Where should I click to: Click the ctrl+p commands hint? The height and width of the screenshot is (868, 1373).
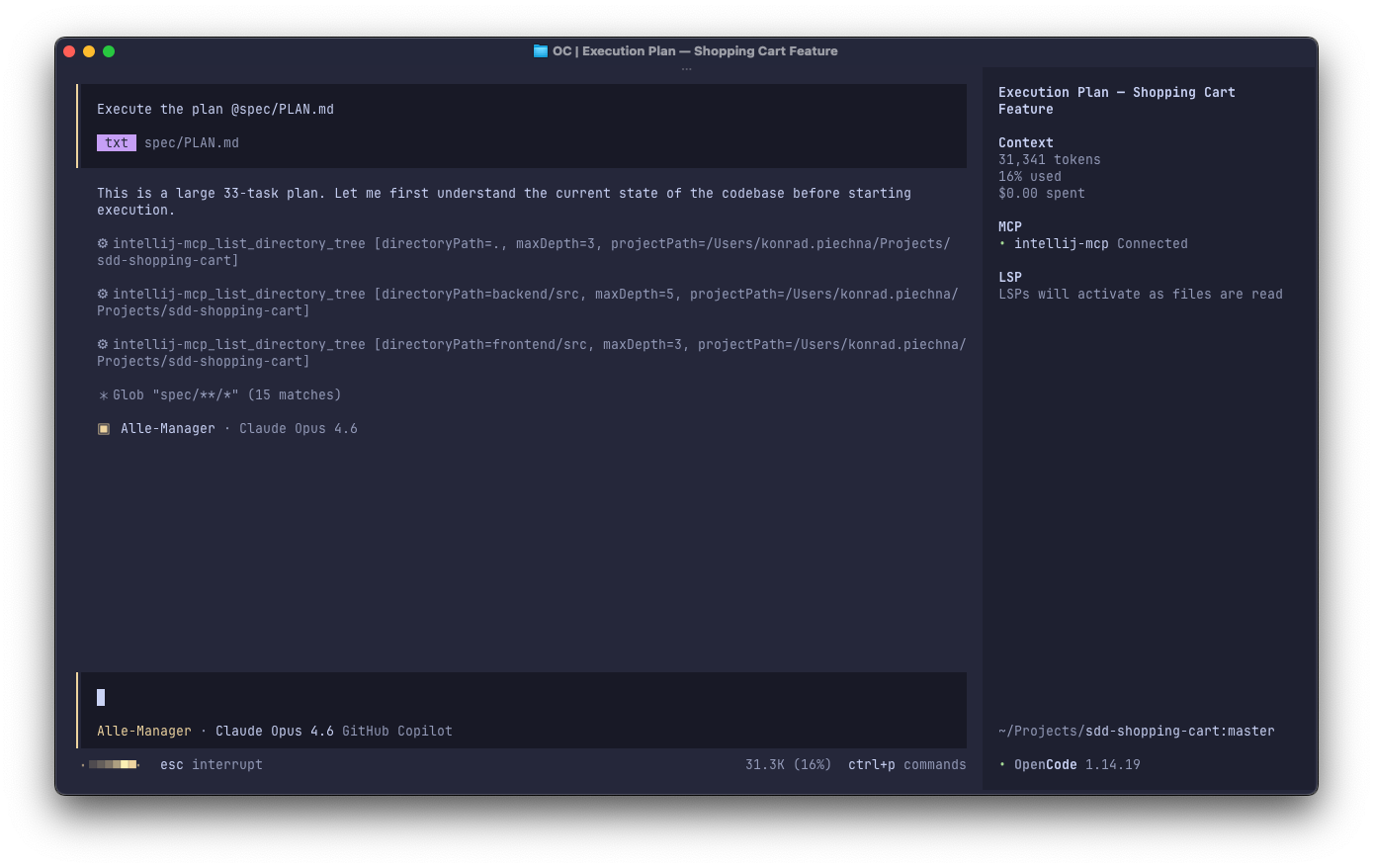[x=907, y=764]
